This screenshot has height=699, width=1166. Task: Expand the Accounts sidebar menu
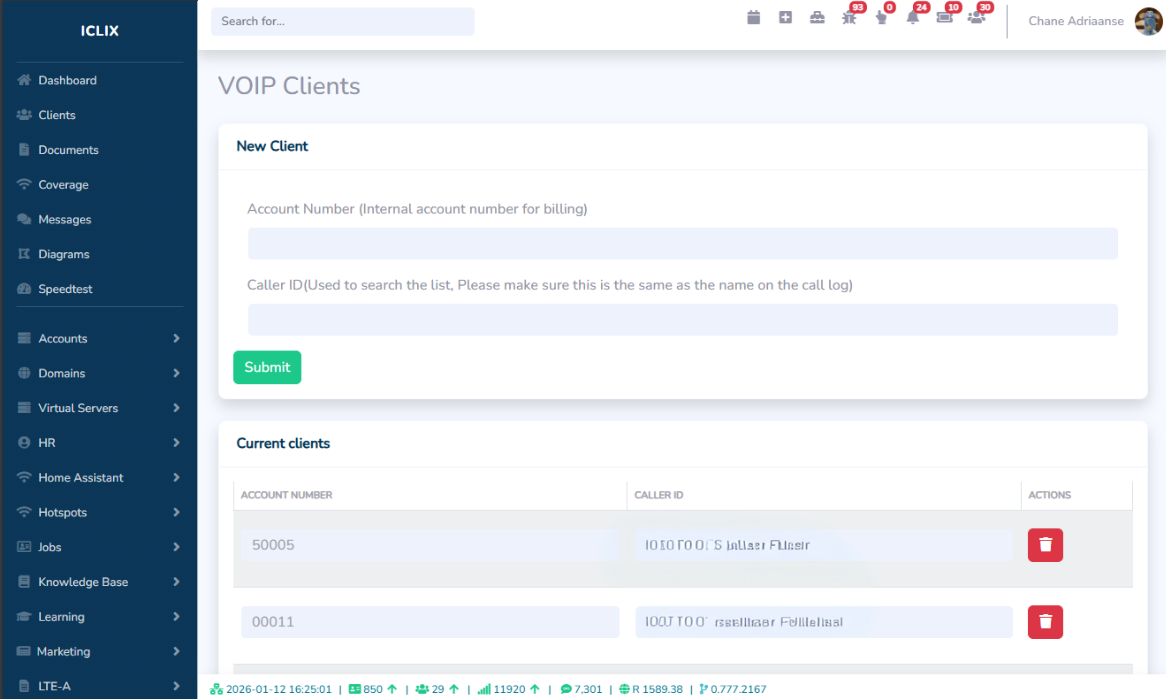point(98,339)
